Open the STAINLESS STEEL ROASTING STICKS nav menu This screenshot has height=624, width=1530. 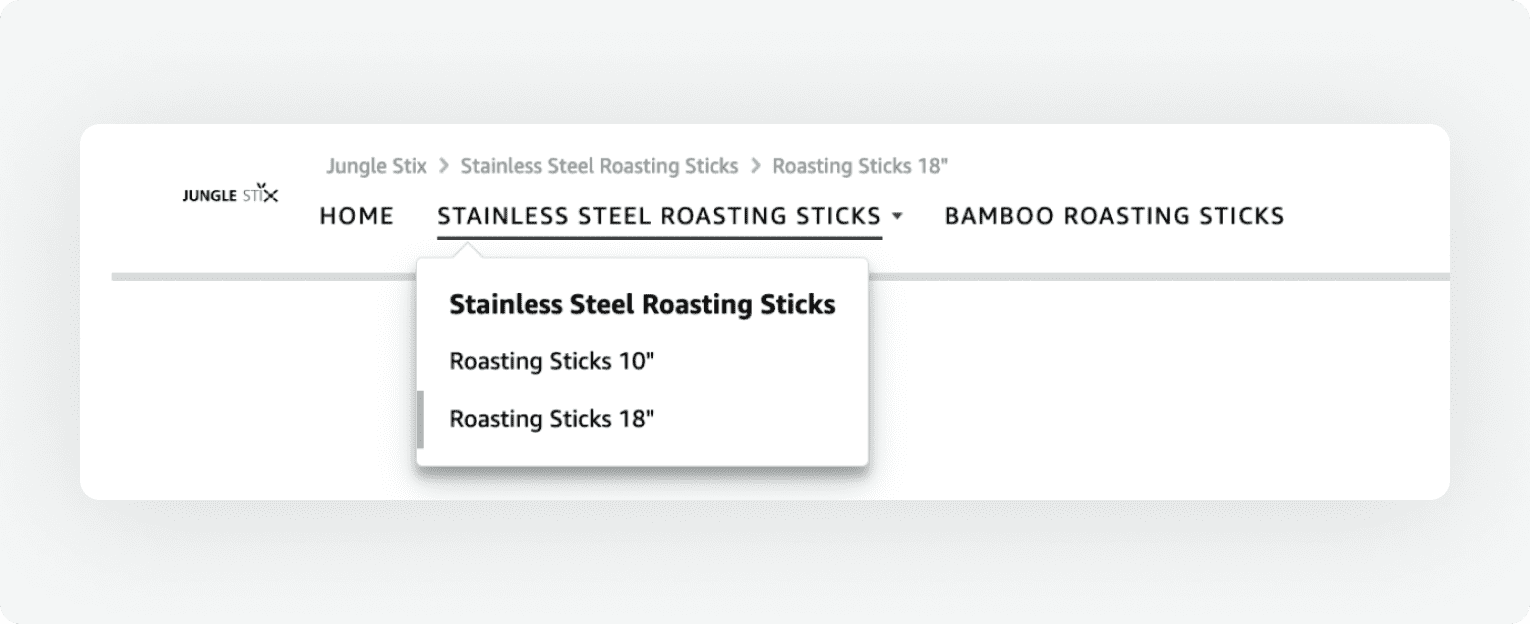pyautogui.click(x=660, y=216)
